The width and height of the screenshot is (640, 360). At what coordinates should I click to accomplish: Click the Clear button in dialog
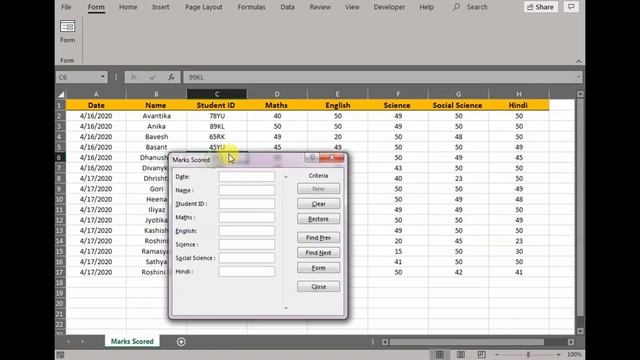318,204
